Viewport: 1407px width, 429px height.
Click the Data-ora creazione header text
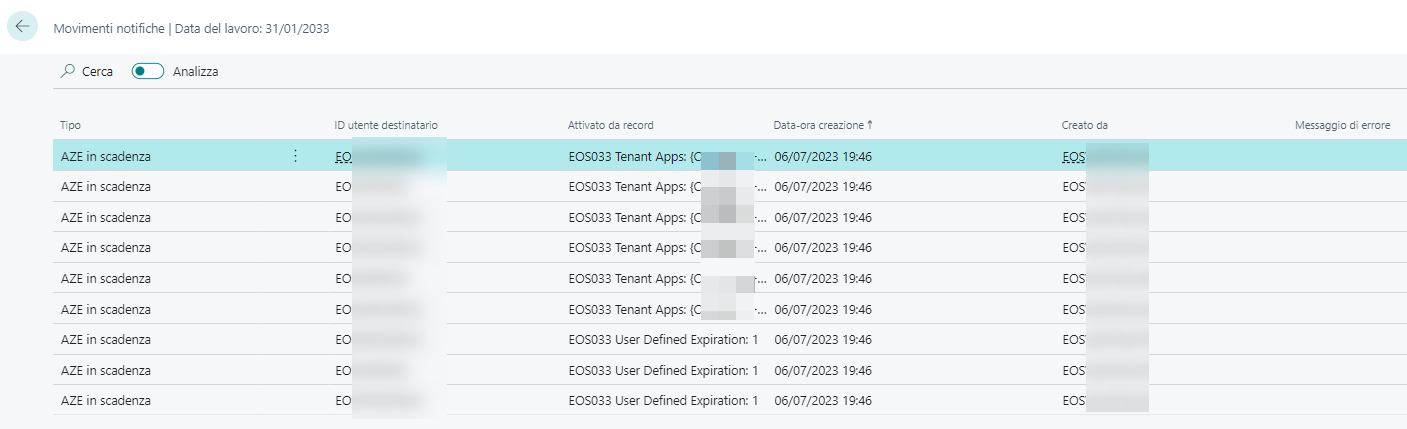[x=818, y=125]
